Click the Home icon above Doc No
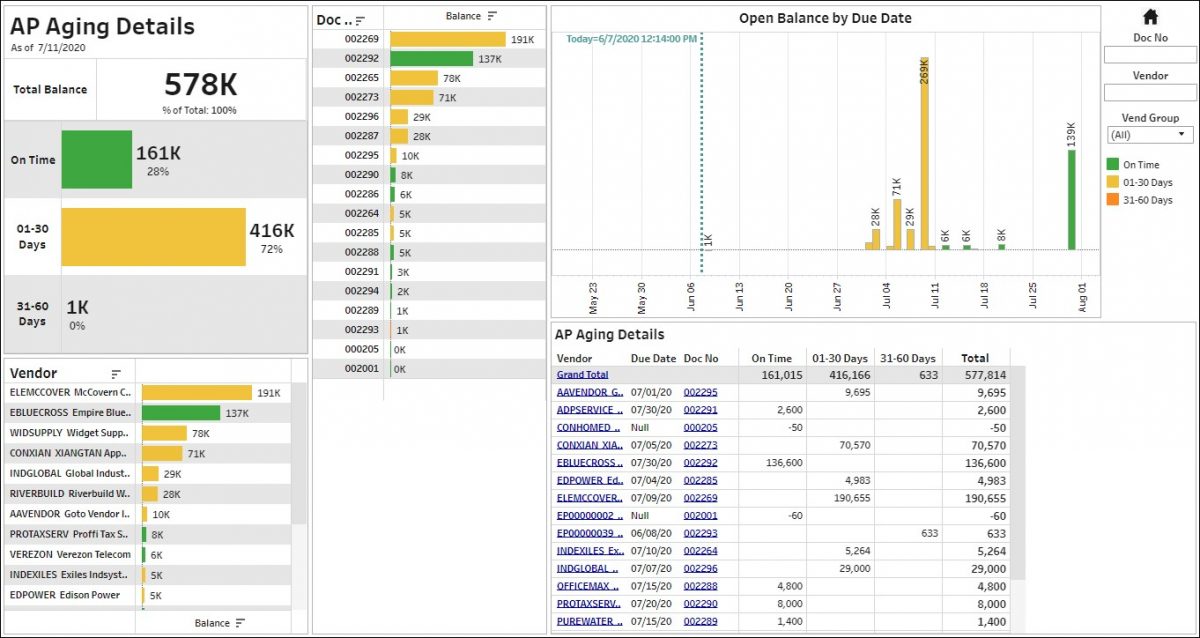Screen dimensions: 1200x638 point(1150,17)
